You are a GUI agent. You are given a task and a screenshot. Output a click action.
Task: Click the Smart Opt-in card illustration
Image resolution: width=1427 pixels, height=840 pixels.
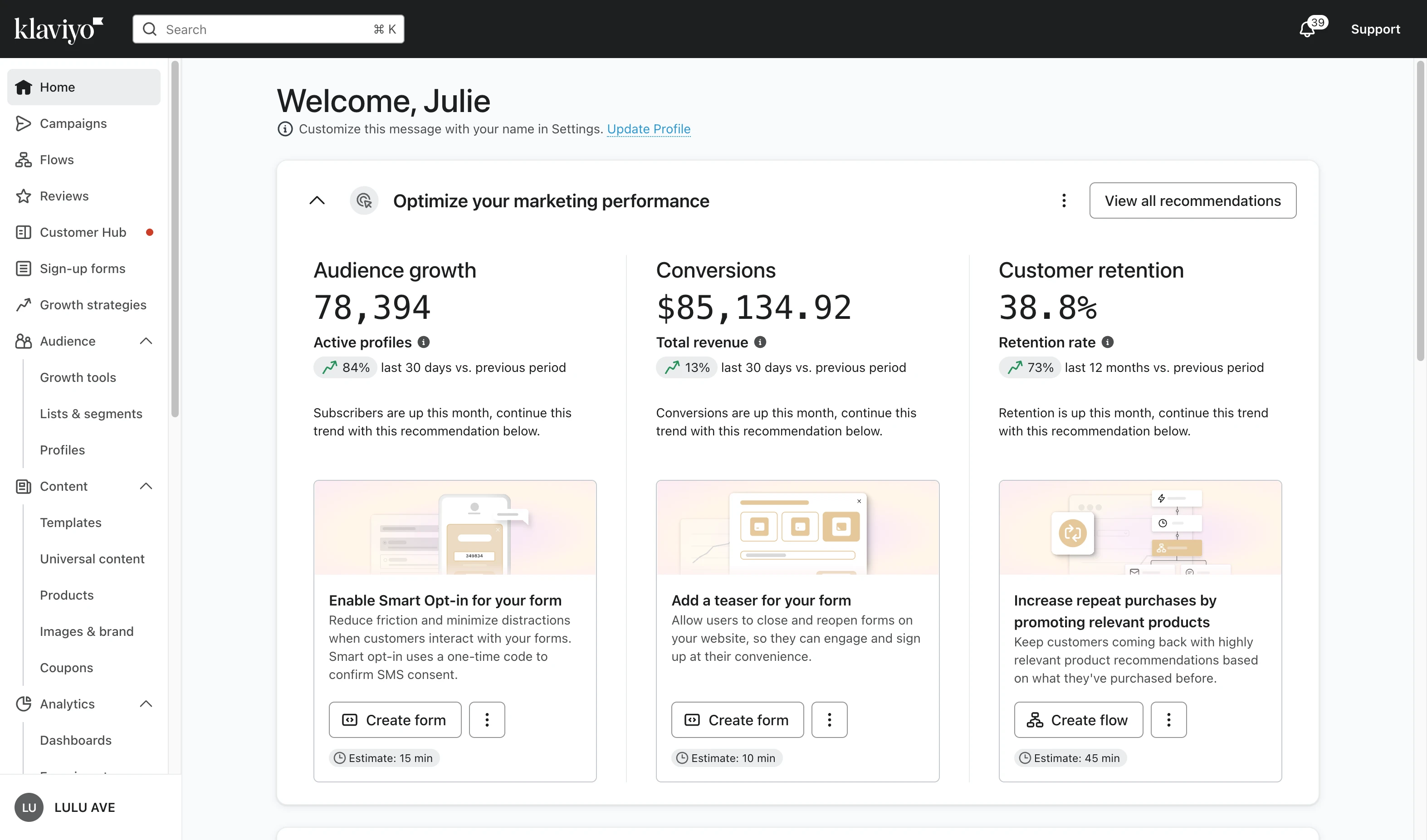pos(455,528)
